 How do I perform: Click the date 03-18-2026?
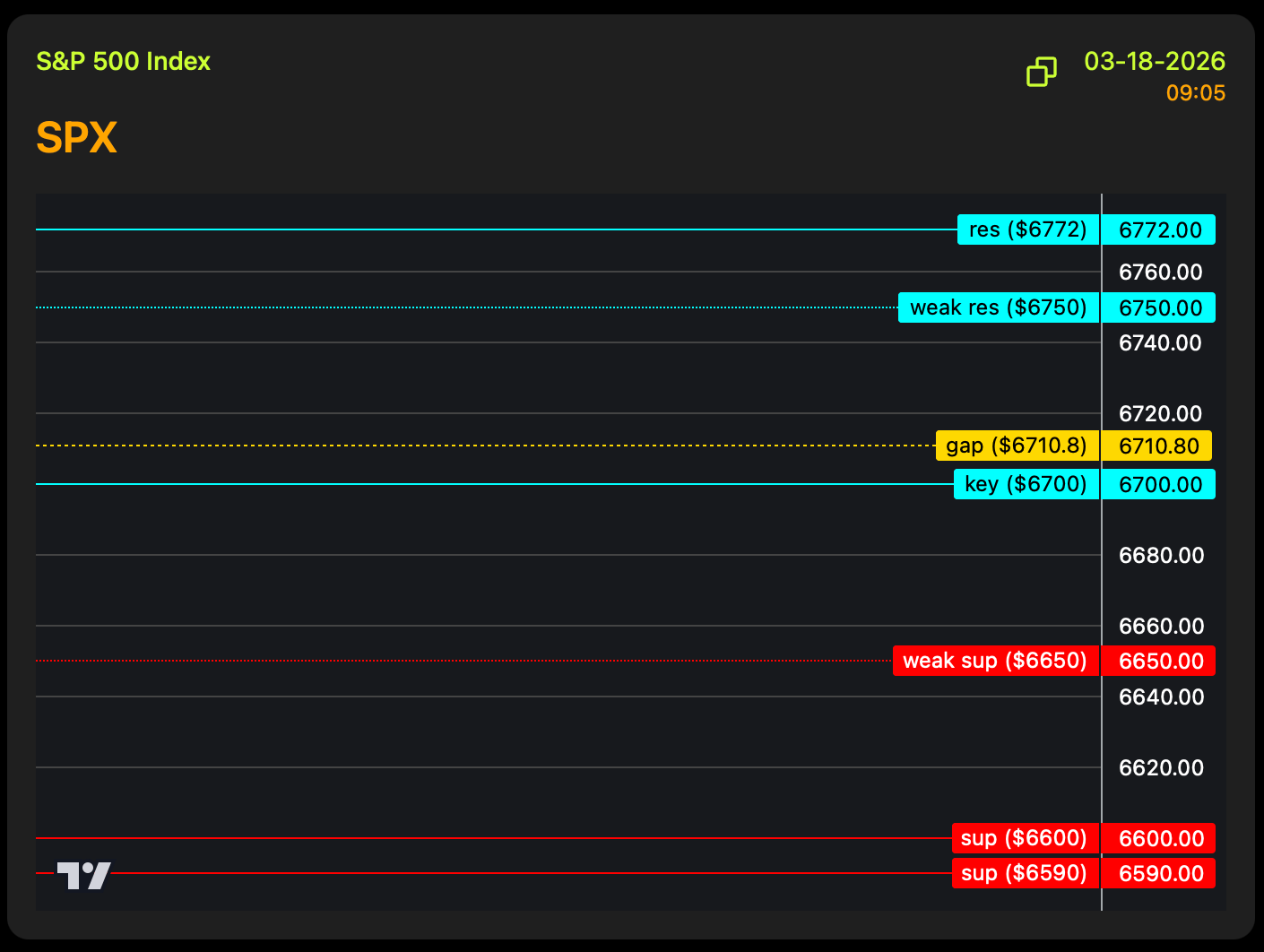pyautogui.click(x=1155, y=61)
